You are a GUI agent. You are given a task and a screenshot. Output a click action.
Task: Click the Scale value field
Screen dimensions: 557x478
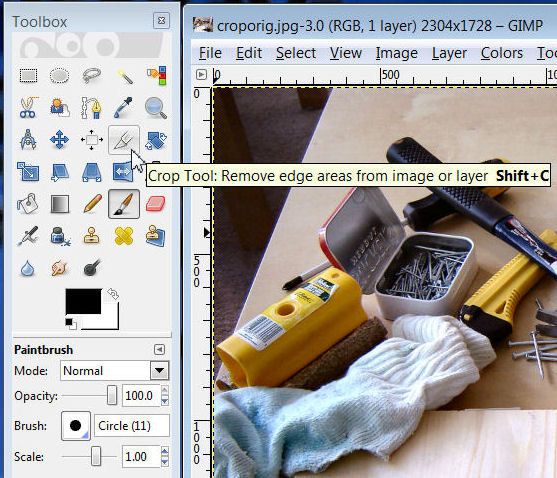tap(141, 456)
